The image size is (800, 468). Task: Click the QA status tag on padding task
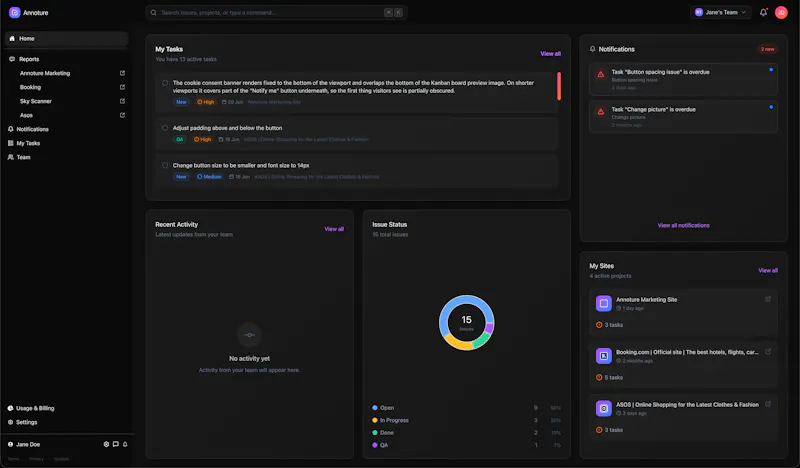pos(180,139)
